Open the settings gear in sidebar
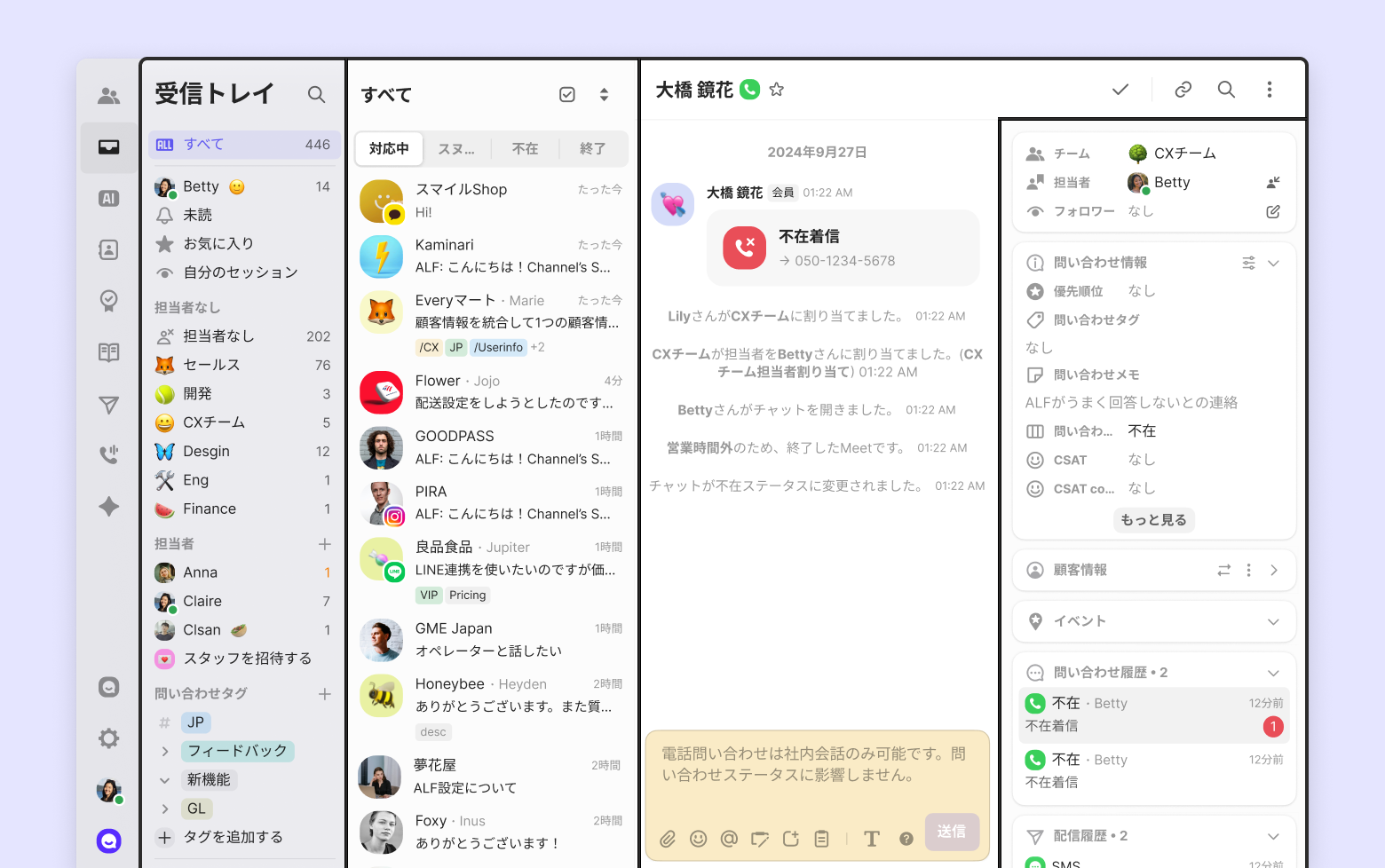The height and width of the screenshot is (868, 1385). (109, 738)
